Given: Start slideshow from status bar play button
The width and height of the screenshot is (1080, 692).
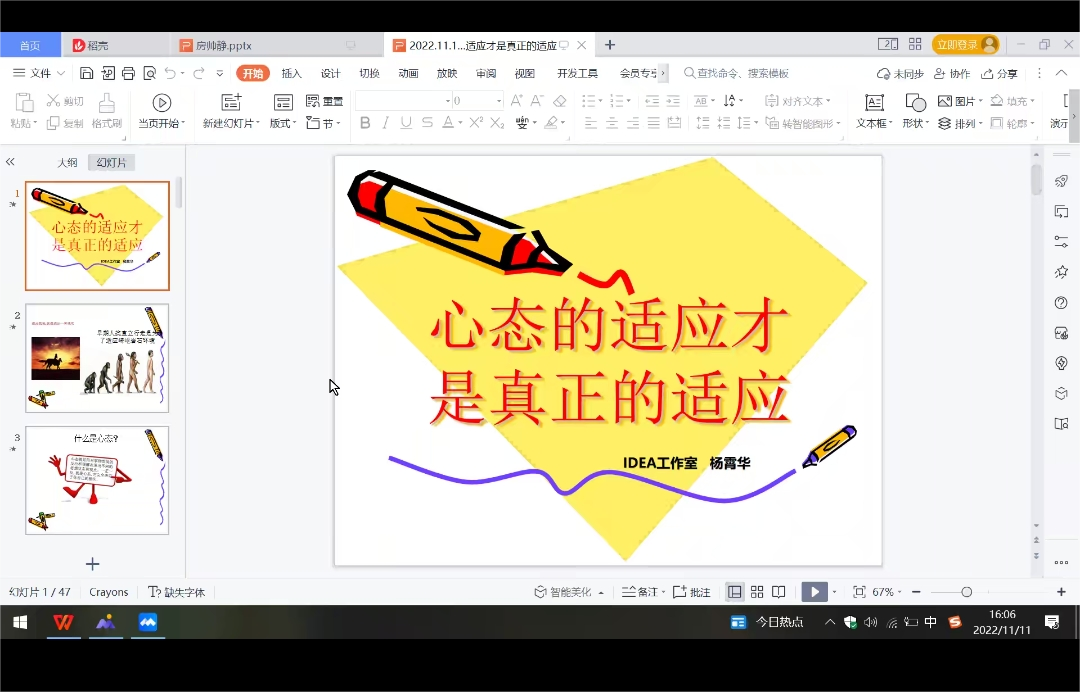Looking at the screenshot, I should pos(815,592).
